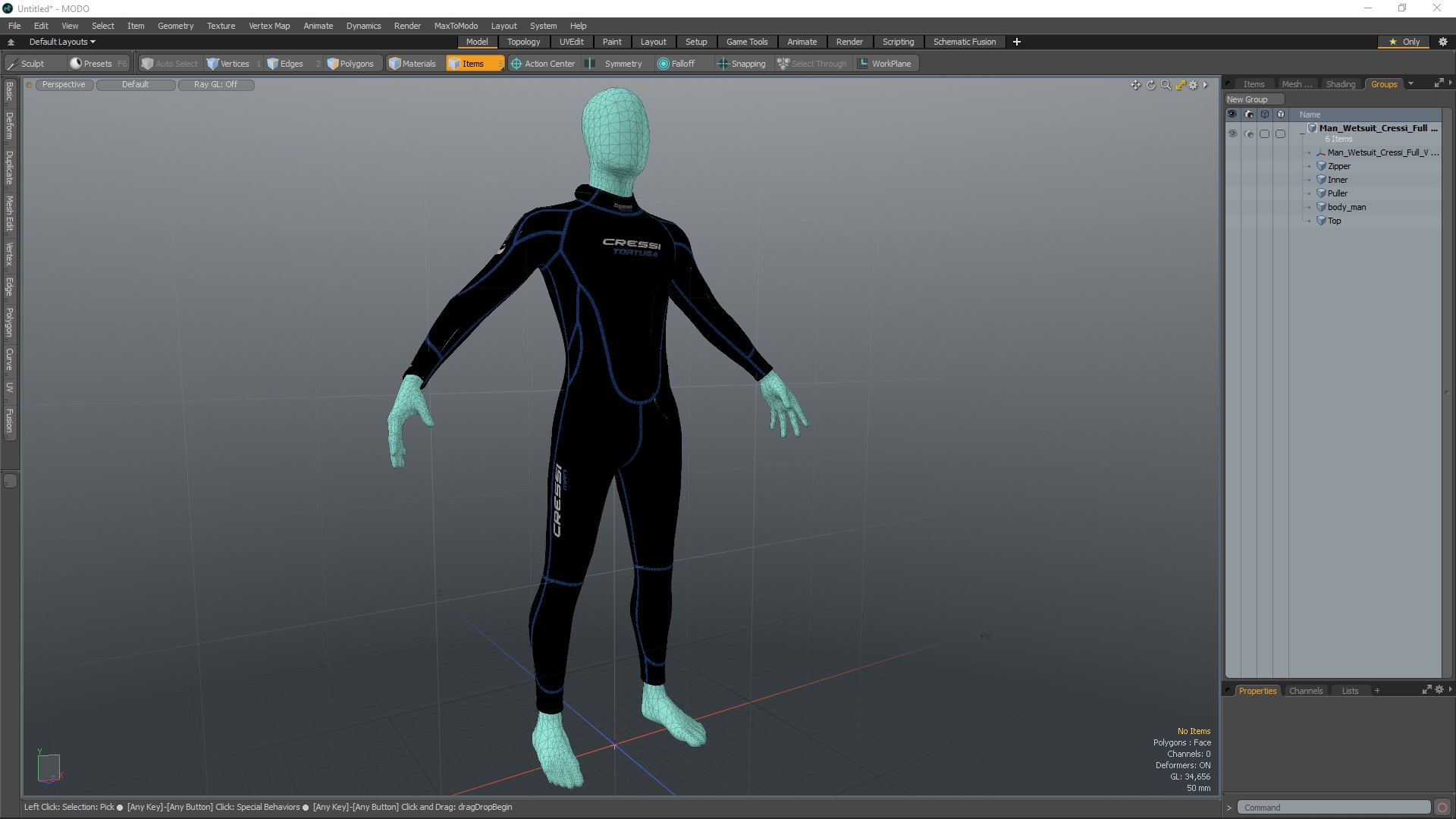Open the Vertex Map menu
Screen dimensions: 1456x819
tap(269, 26)
